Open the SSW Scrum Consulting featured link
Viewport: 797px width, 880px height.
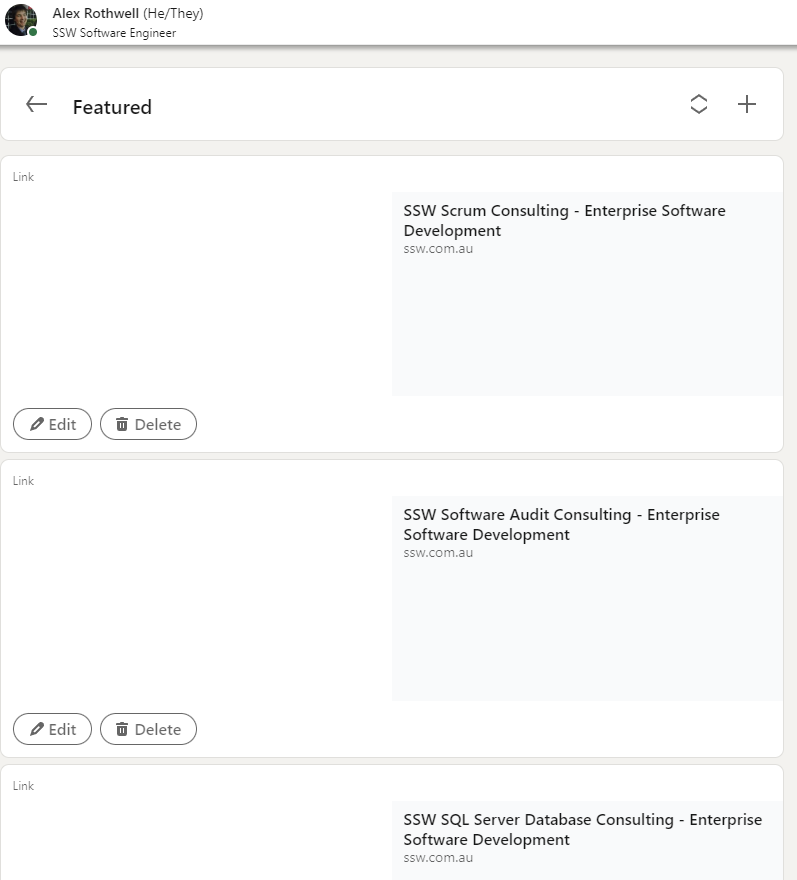point(564,221)
